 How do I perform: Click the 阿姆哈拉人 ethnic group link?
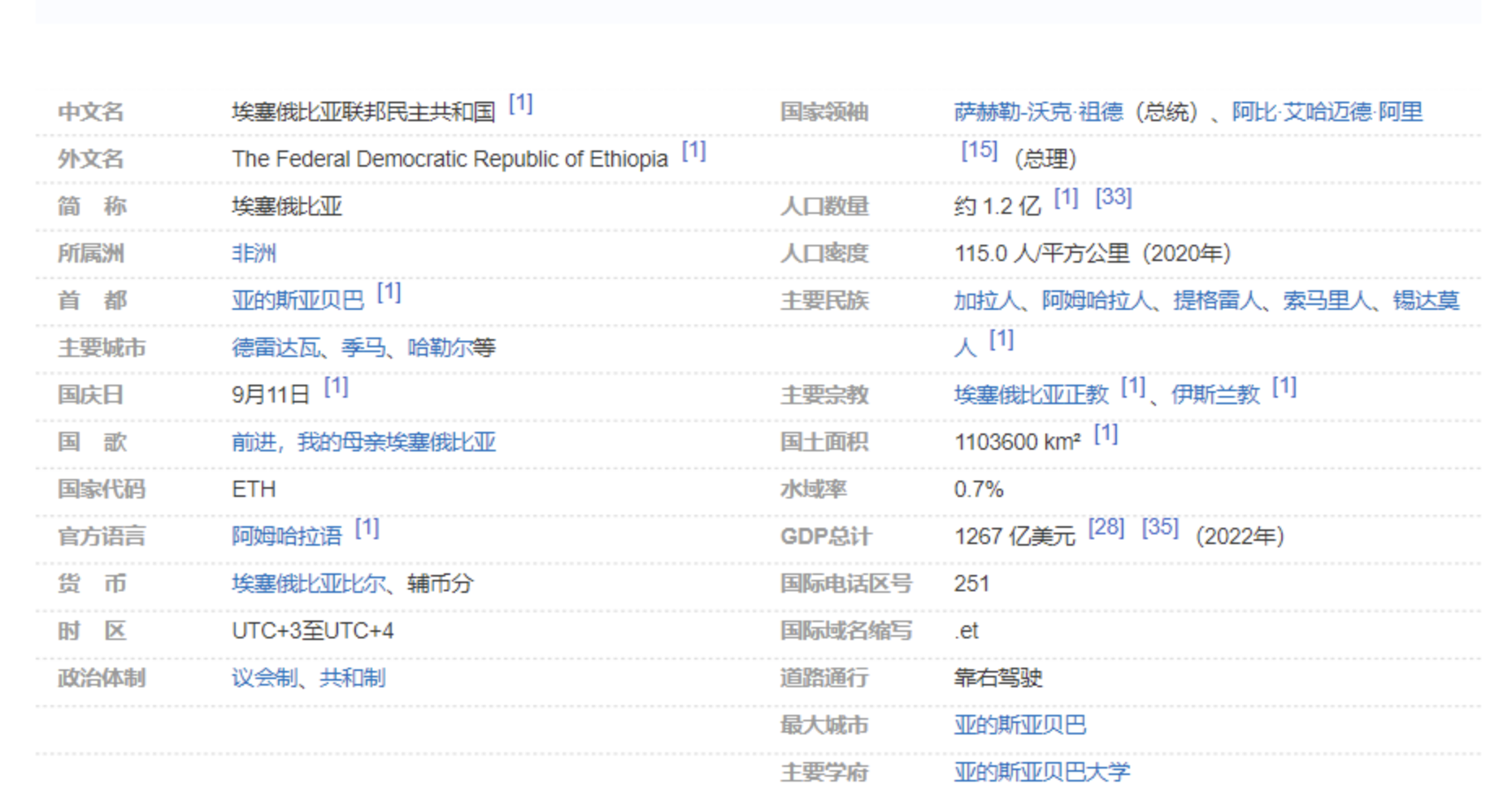1097,301
